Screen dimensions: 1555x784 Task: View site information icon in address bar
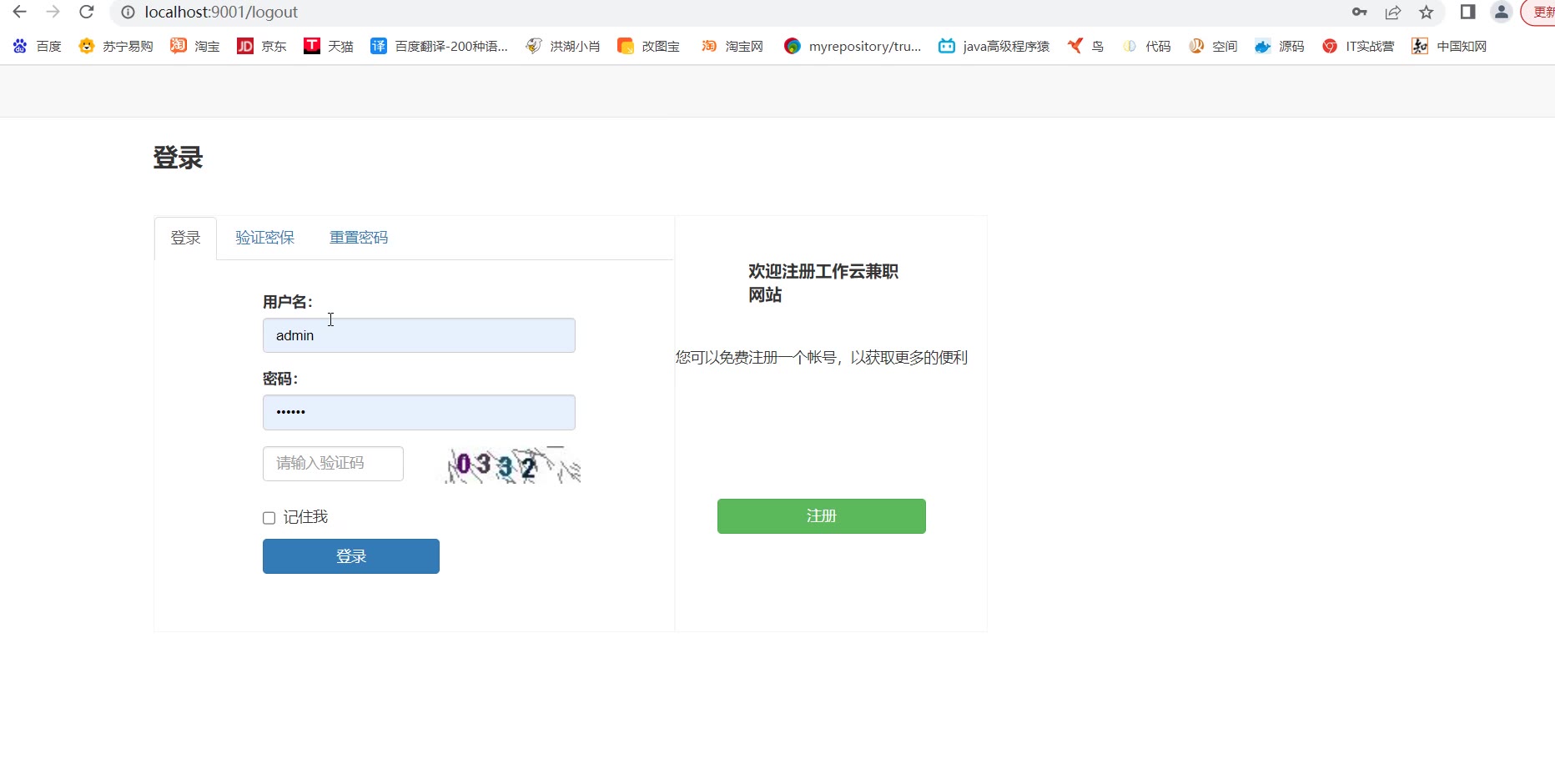128,12
